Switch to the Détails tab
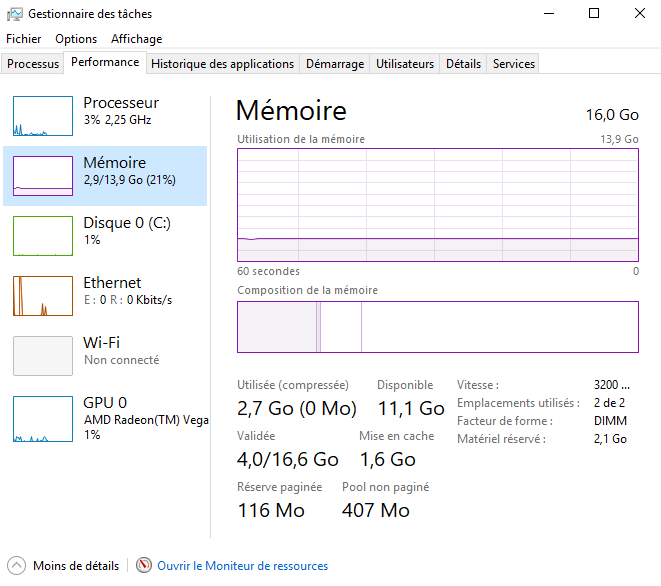Image resolution: width=661 pixels, height=586 pixels. click(x=463, y=64)
